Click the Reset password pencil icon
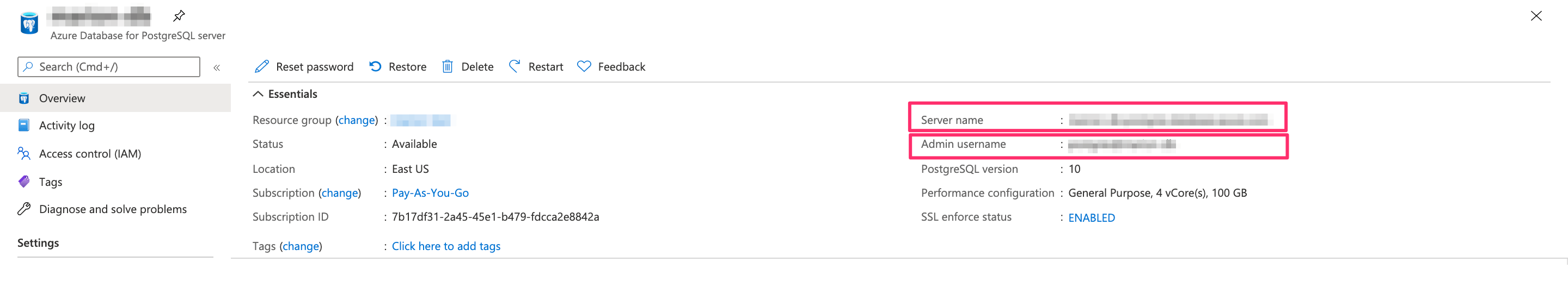 coord(262,66)
